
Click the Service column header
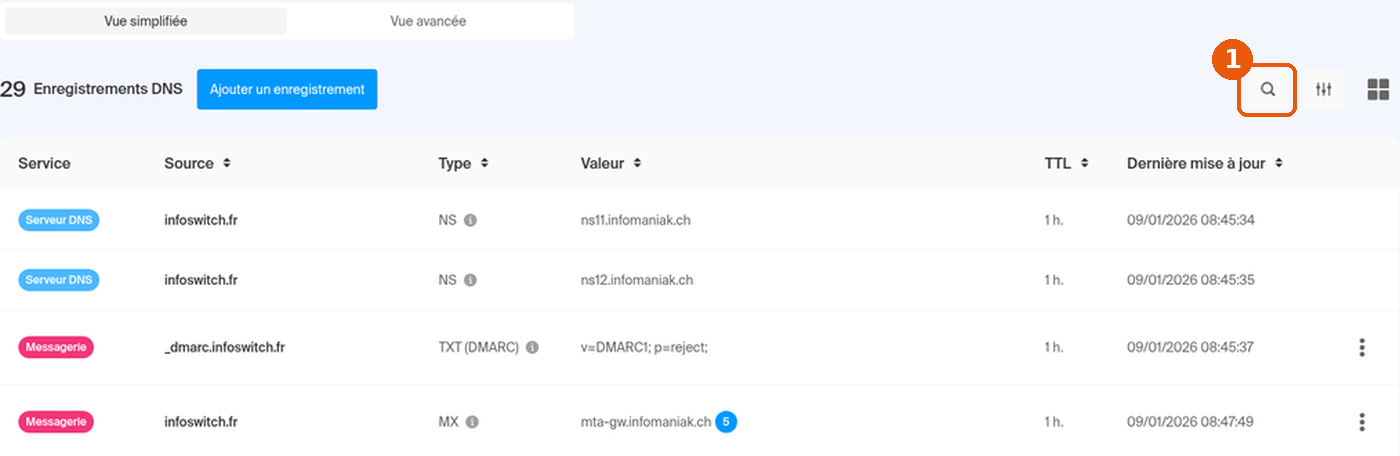pos(44,163)
